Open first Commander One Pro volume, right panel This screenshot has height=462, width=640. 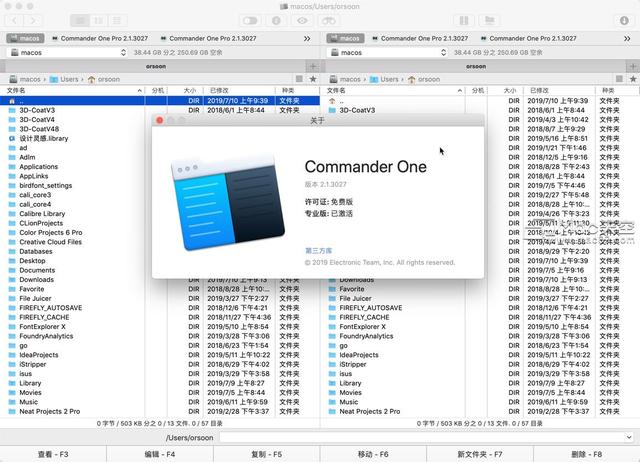[x=420, y=38]
